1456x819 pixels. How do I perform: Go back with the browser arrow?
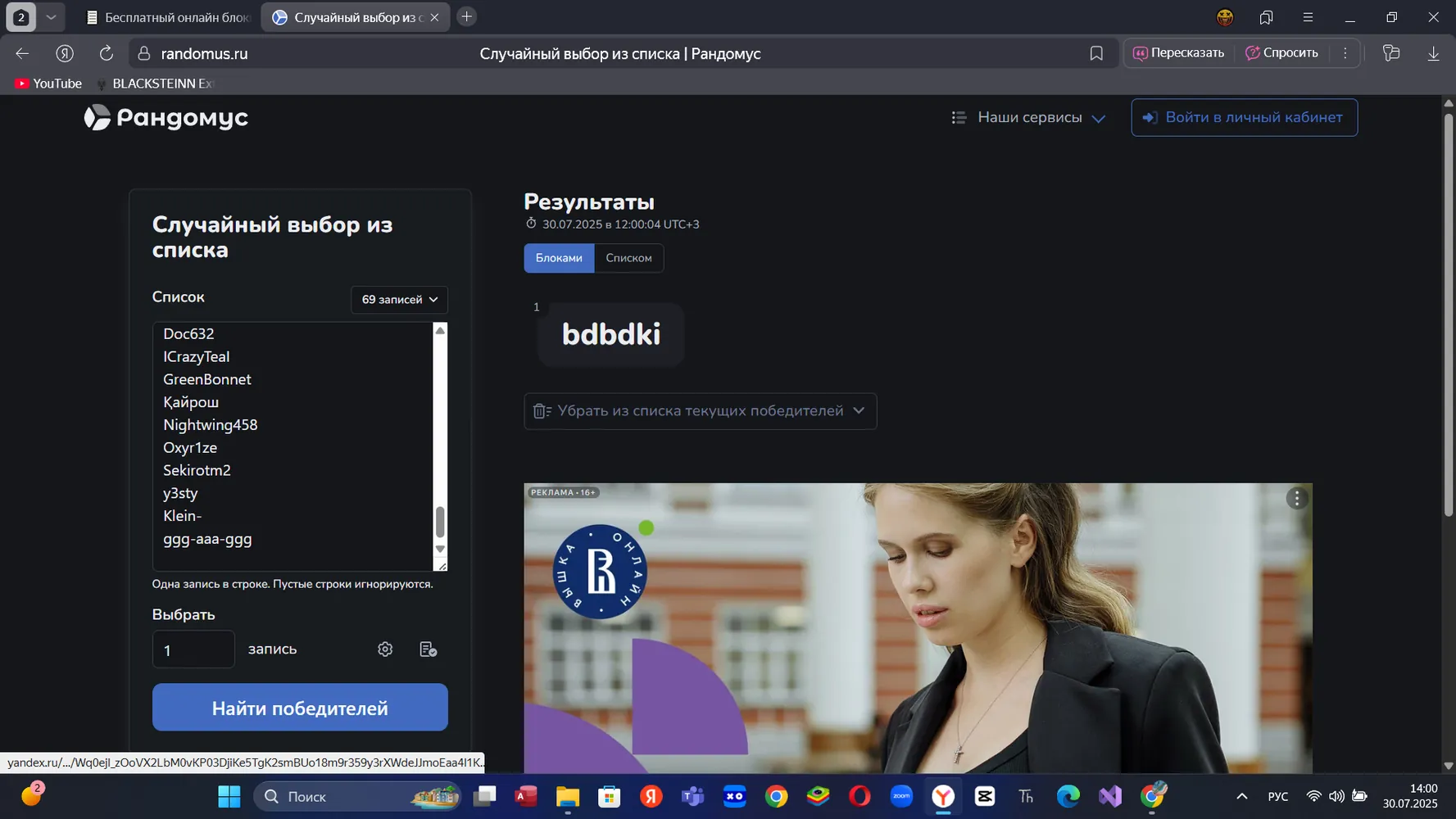pos(22,53)
